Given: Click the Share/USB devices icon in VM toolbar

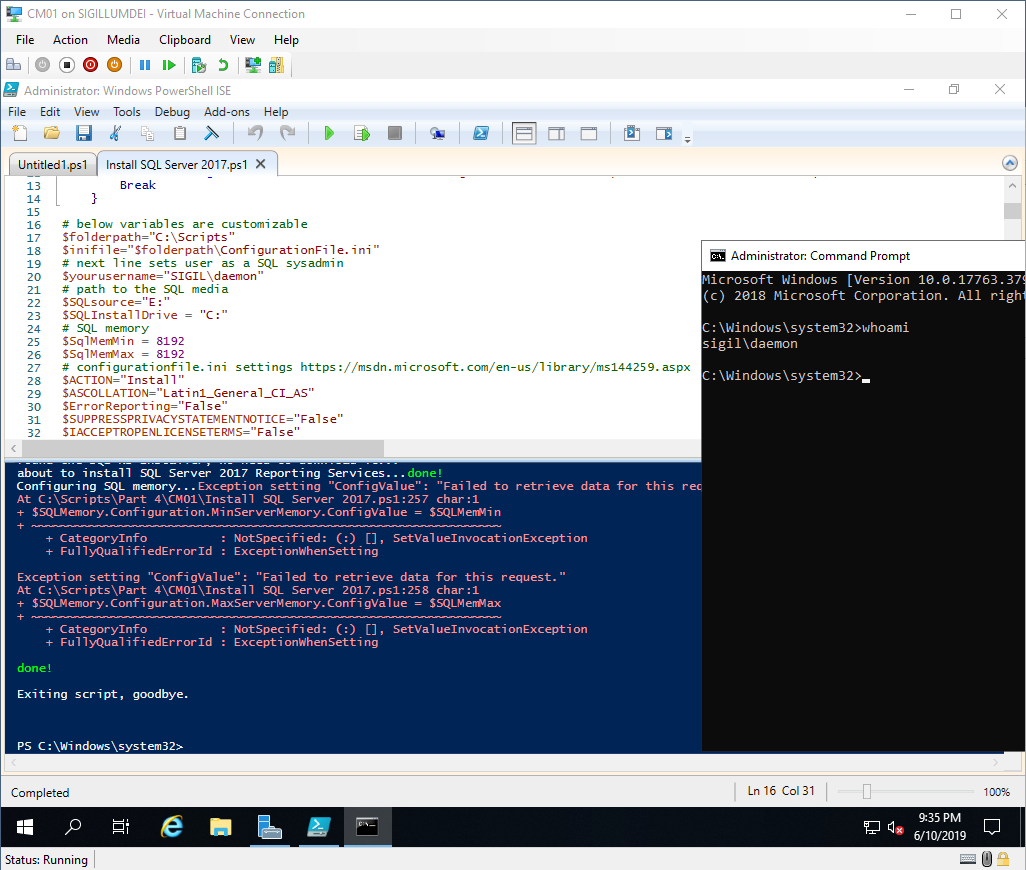Looking at the screenshot, I should tap(276, 65).
